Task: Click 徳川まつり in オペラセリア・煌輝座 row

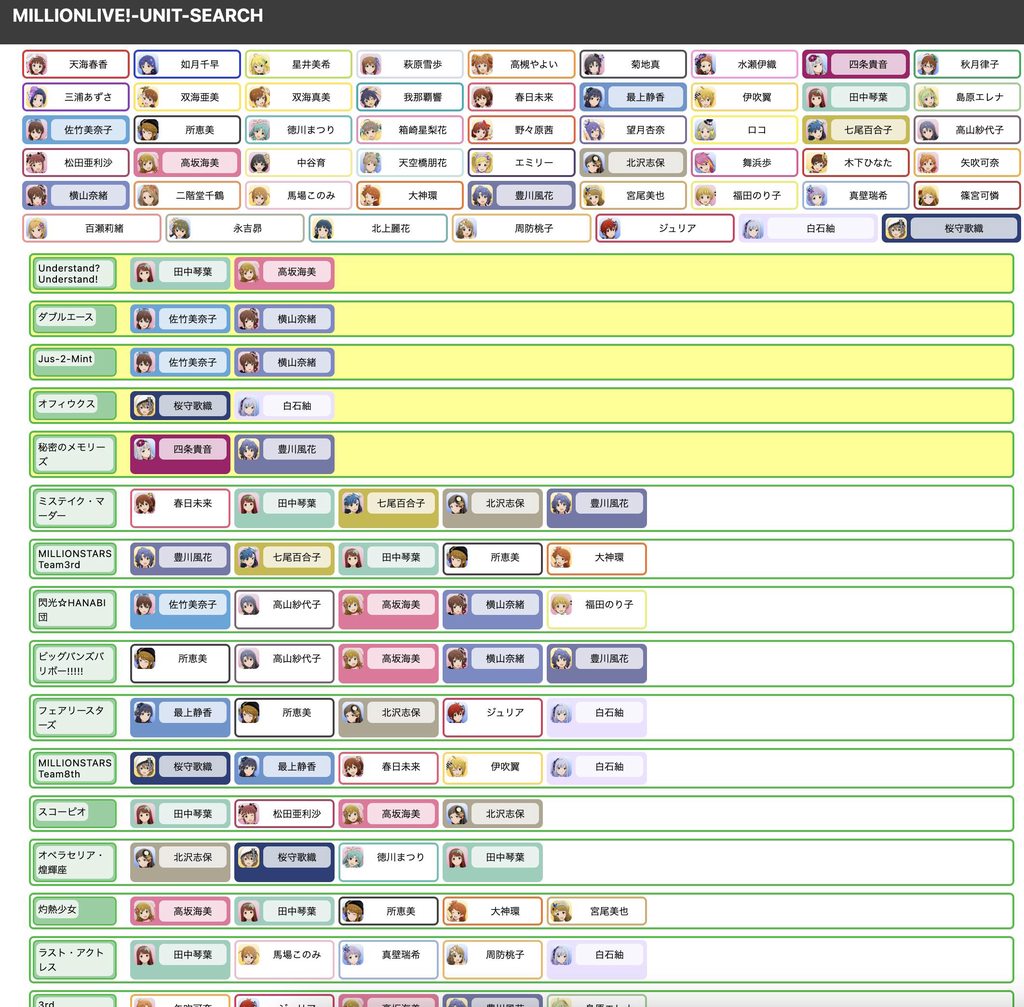Action: coord(389,862)
